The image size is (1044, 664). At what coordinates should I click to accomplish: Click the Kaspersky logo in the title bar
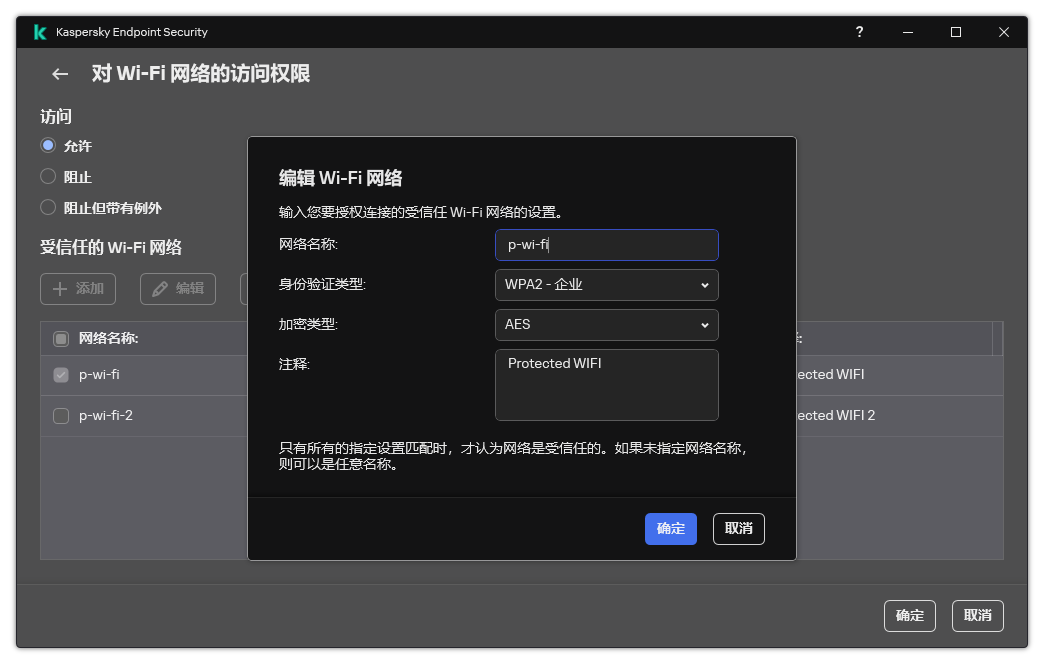[39, 31]
